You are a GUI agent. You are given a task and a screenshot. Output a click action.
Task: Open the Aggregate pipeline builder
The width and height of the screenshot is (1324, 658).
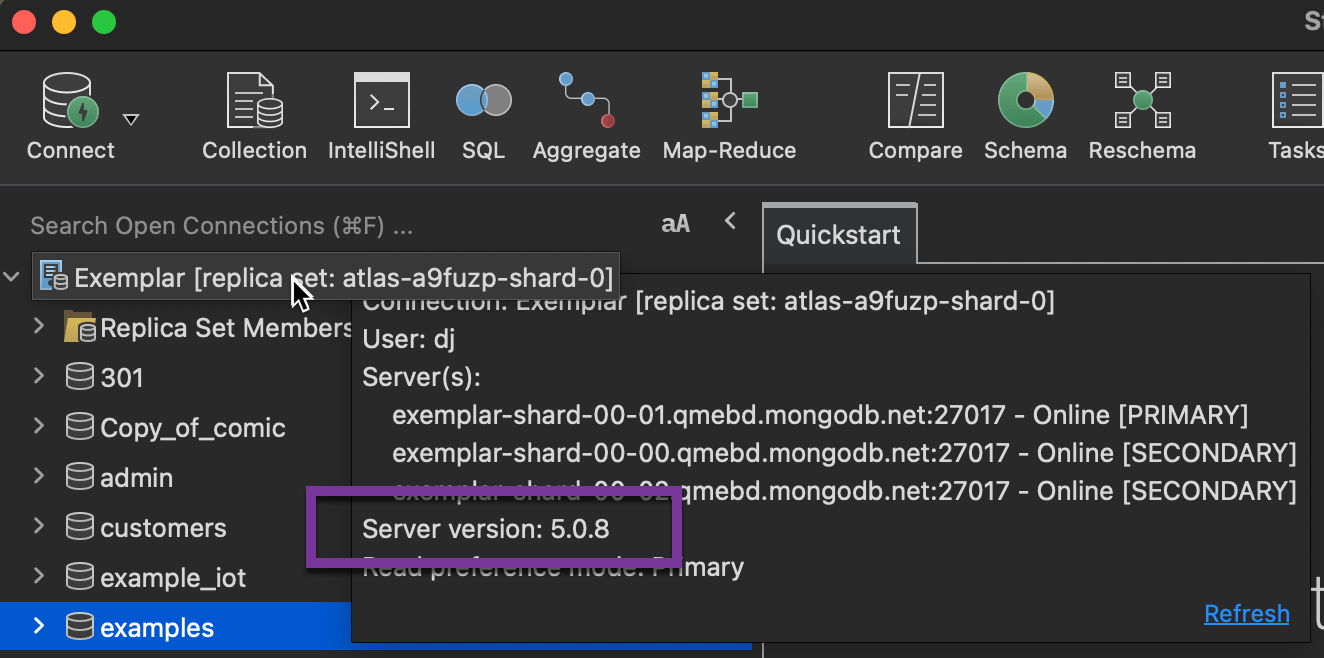tap(586, 110)
